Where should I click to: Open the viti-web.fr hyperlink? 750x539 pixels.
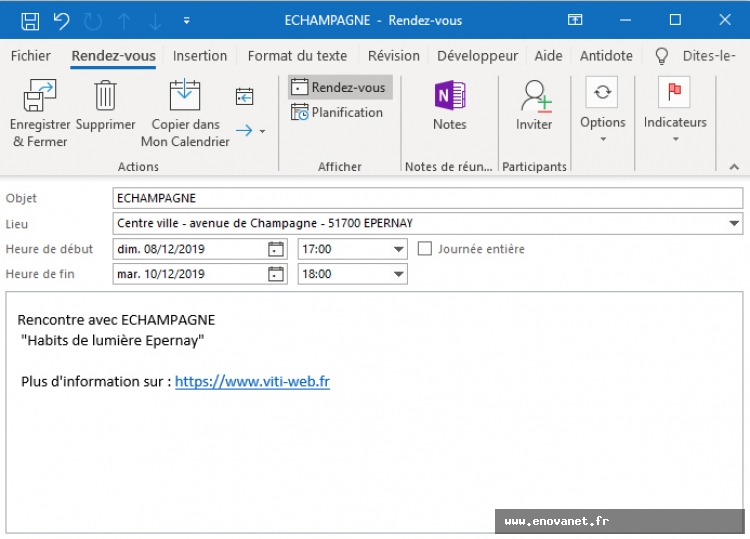[252, 381]
